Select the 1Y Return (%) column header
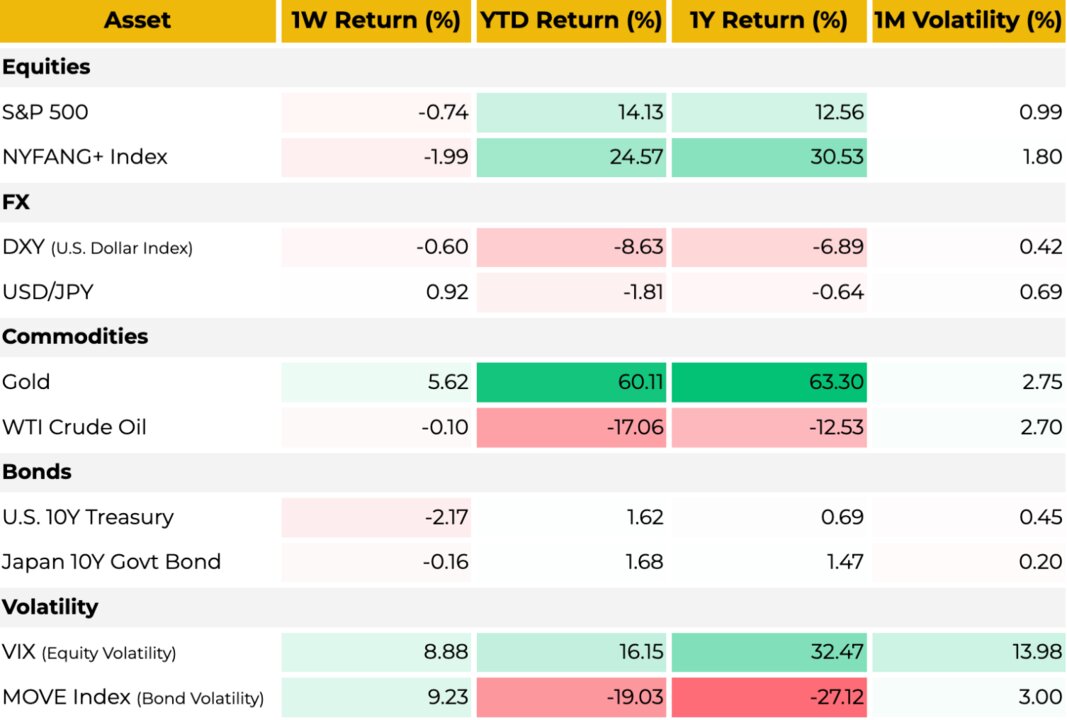Screen dimensions: 1067x720 [768, 21]
